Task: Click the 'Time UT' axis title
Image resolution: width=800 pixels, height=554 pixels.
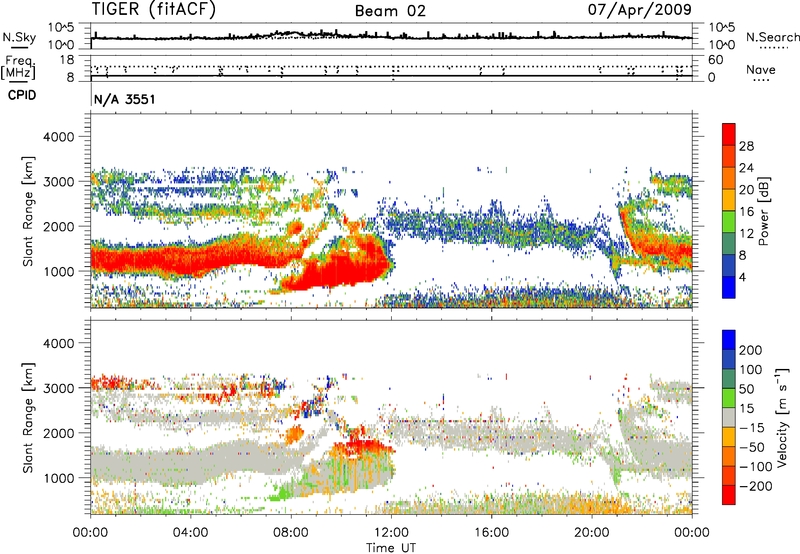Action: [391, 548]
